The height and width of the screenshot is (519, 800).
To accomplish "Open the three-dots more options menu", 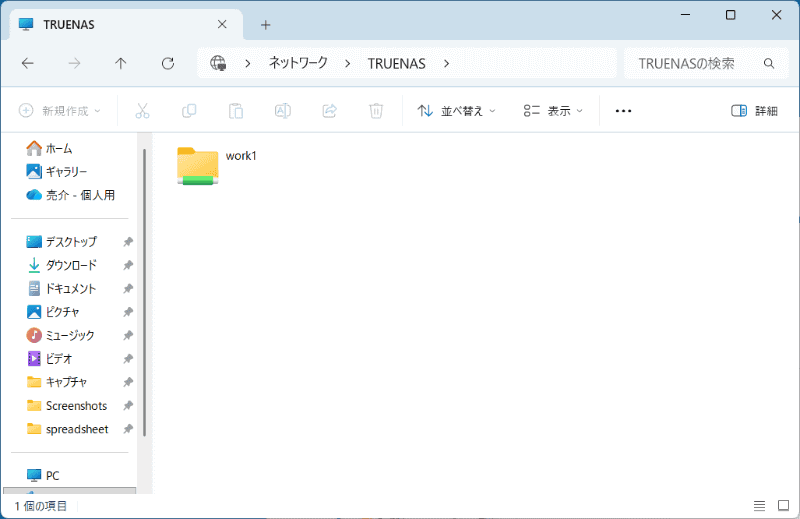I will pyautogui.click(x=623, y=111).
